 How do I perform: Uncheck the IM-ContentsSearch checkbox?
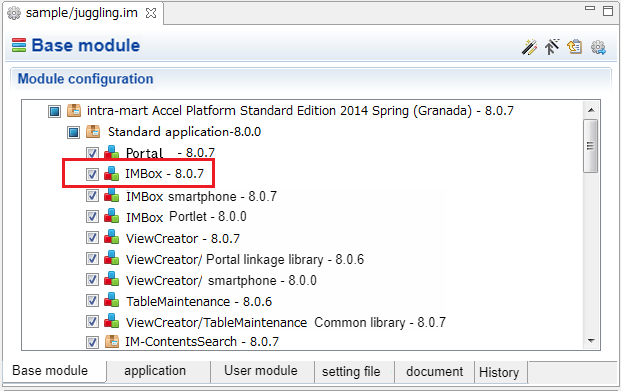point(92,342)
